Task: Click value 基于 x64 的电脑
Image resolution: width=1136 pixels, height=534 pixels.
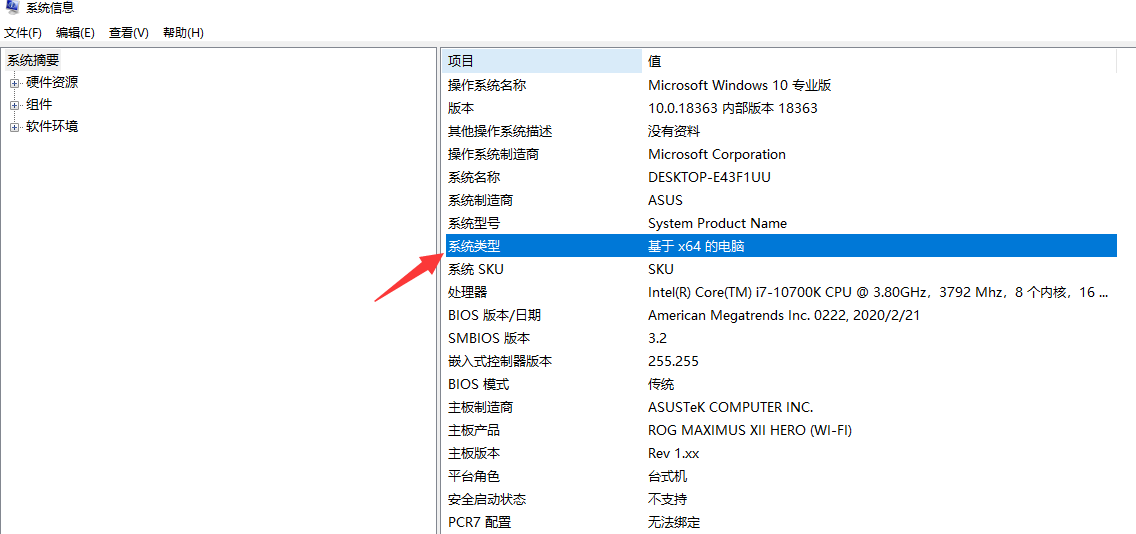Action: click(696, 246)
